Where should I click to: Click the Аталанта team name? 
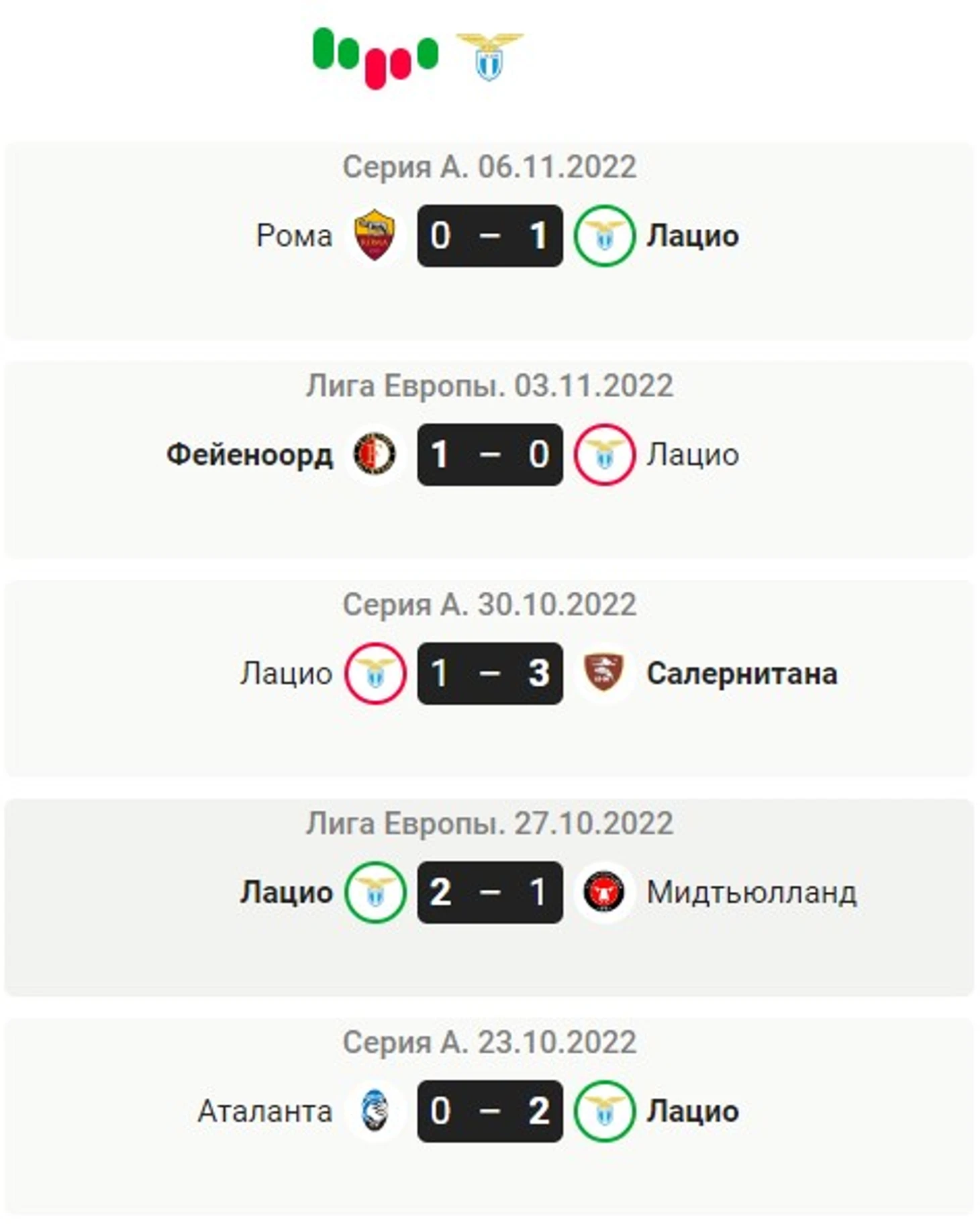pyautogui.click(x=265, y=1111)
